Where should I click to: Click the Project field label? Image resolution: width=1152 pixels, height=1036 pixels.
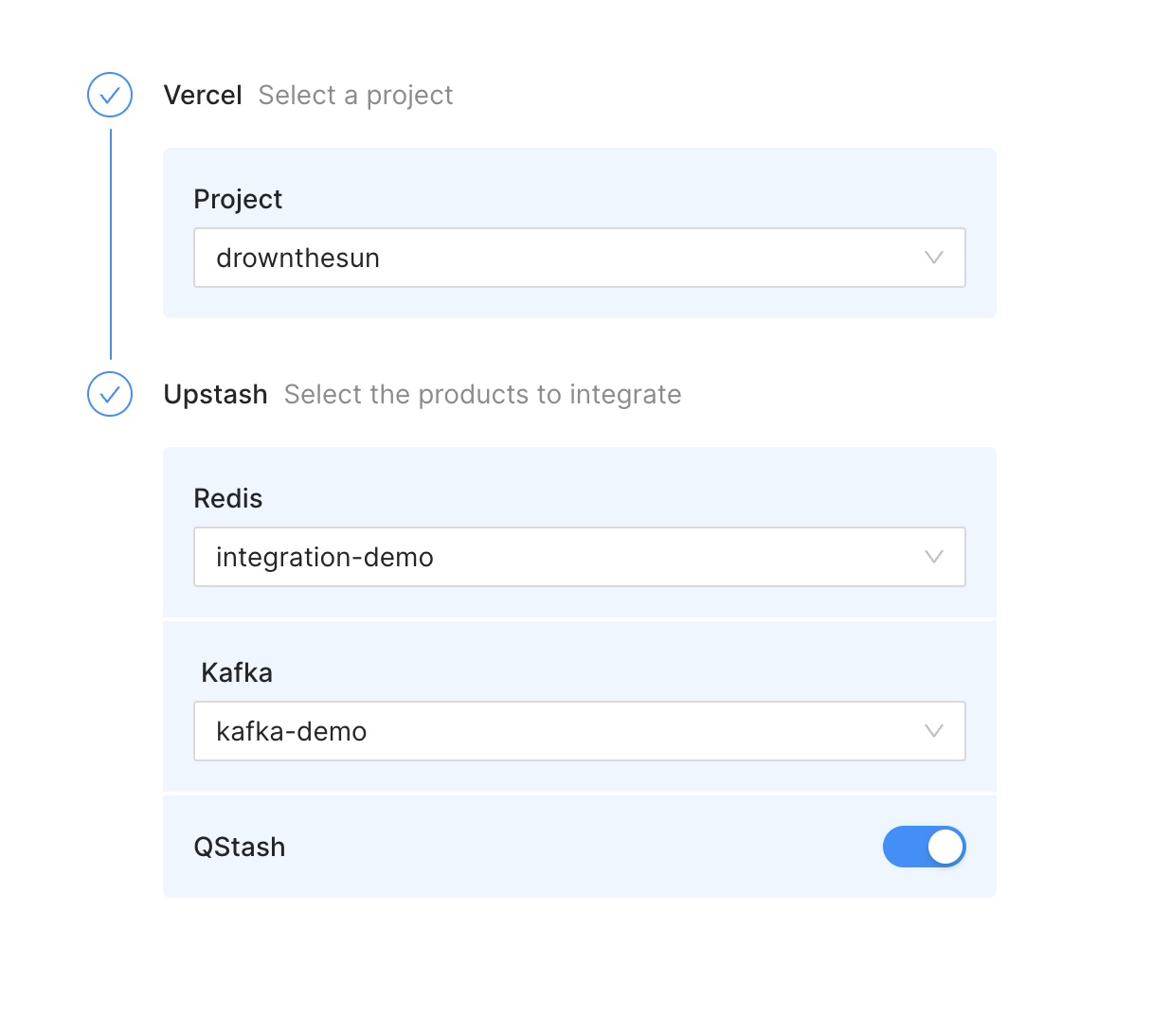[238, 199]
